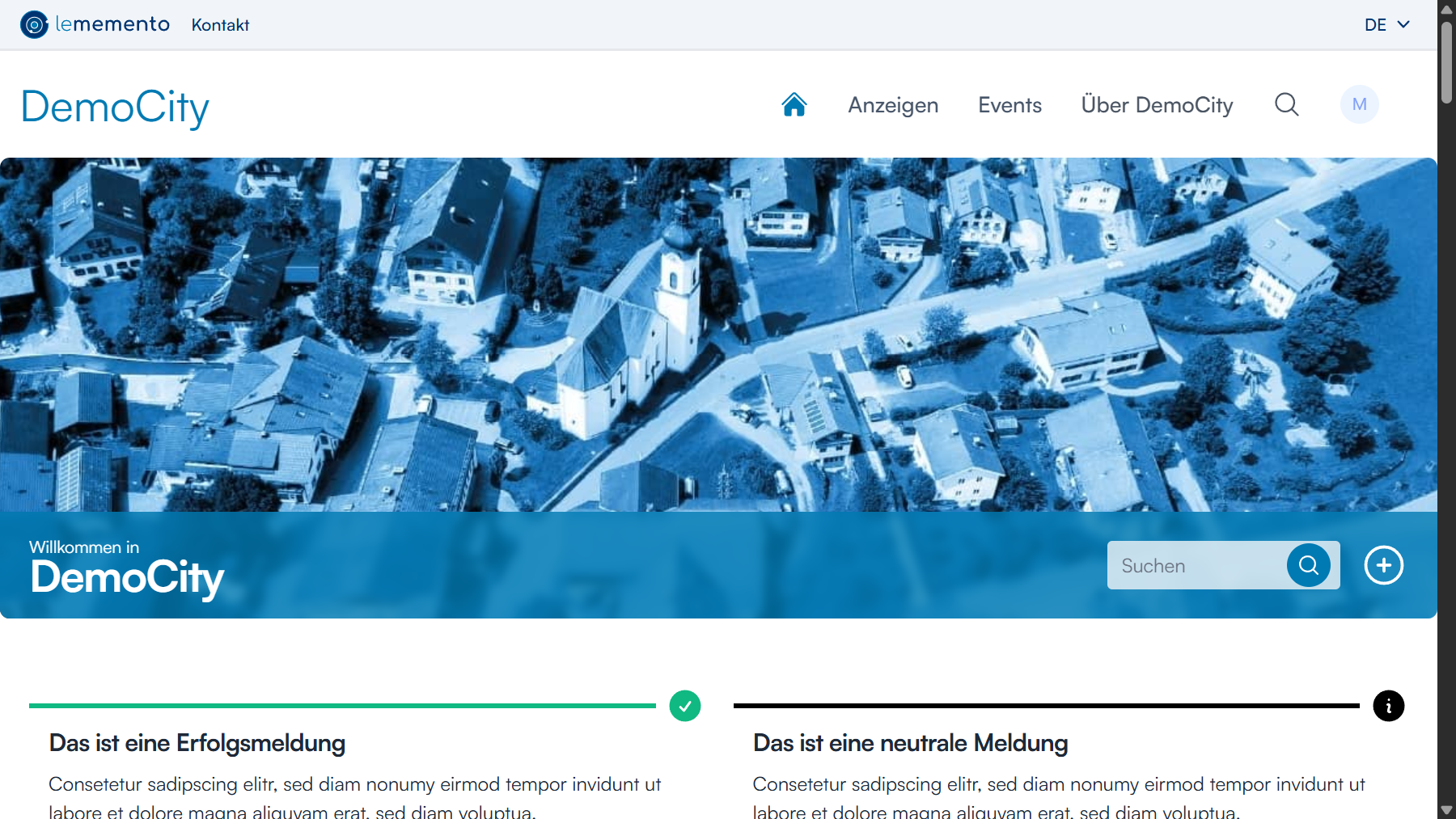This screenshot has width=1456, height=819.
Task: Click the home icon in the navigation
Action: click(x=794, y=103)
